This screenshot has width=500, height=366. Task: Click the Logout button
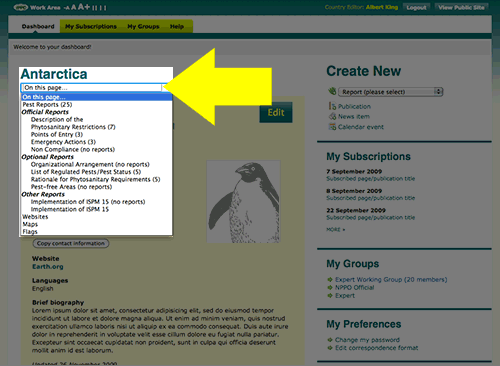click(x=416, y=7)
